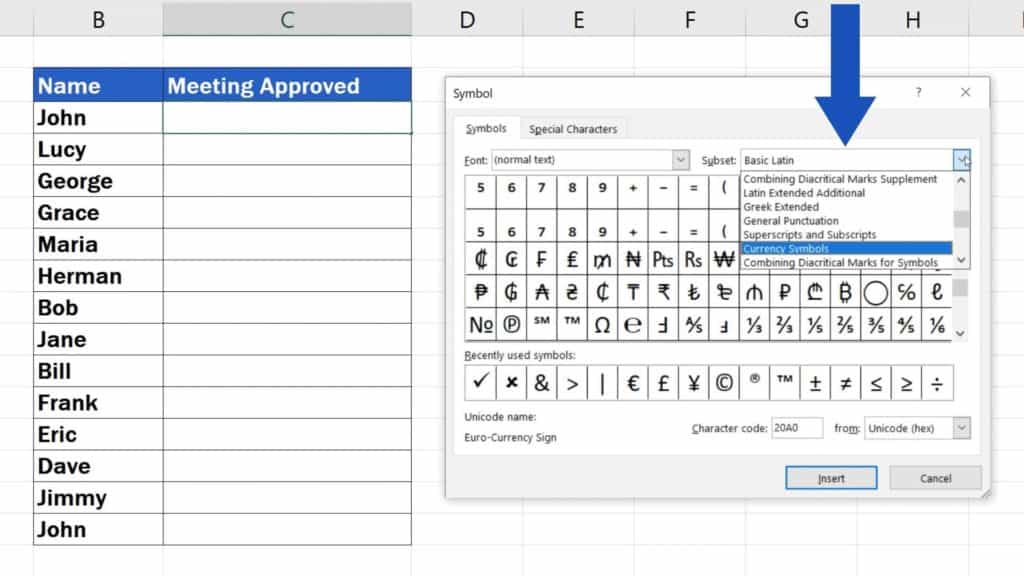Select the checkmark symbol from recently used symbols
Viewport: 1024px width, 576px height.
point(480,379)
